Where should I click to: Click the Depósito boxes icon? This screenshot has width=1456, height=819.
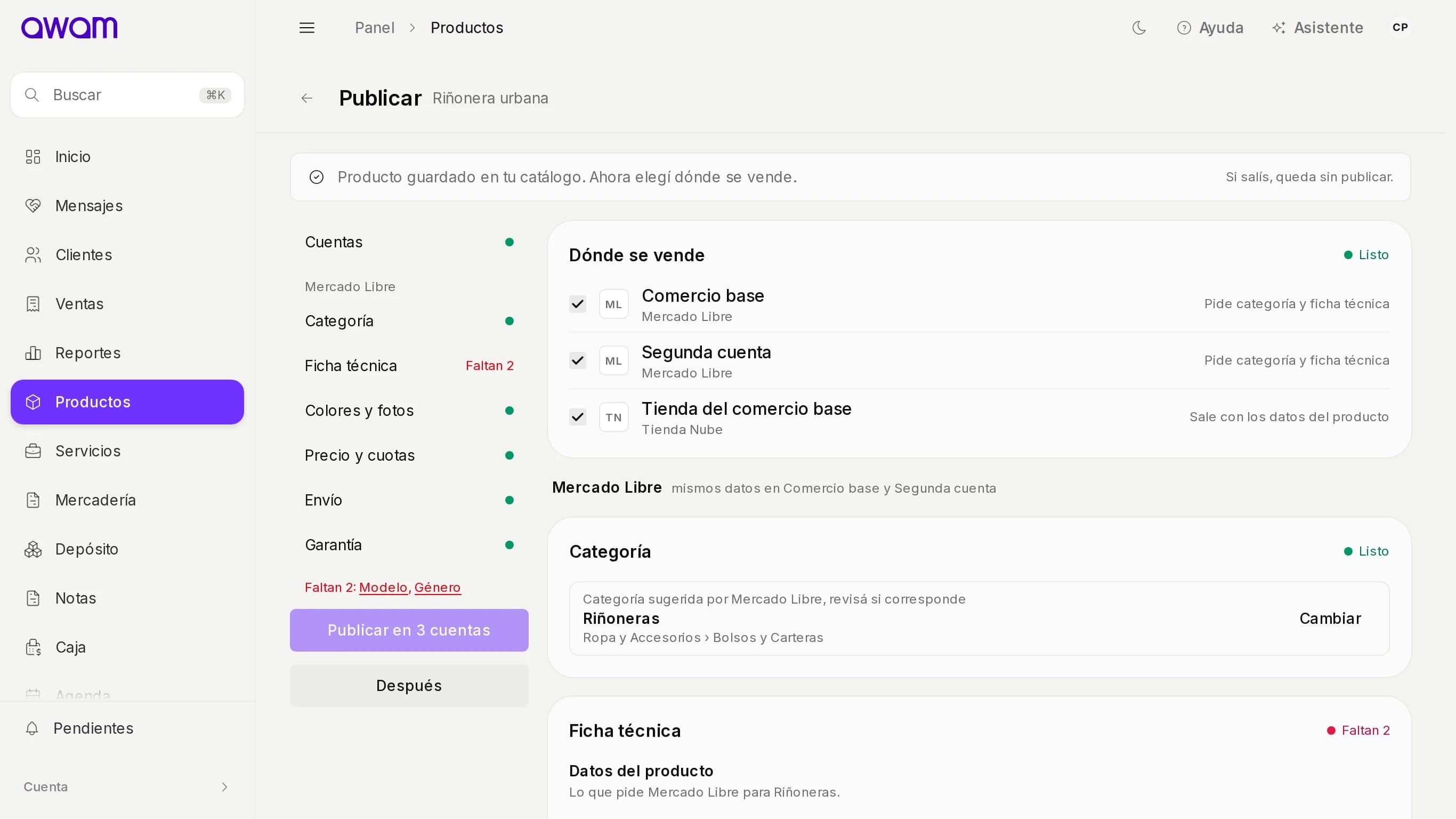pyautogui.click(x=33, y=549)
